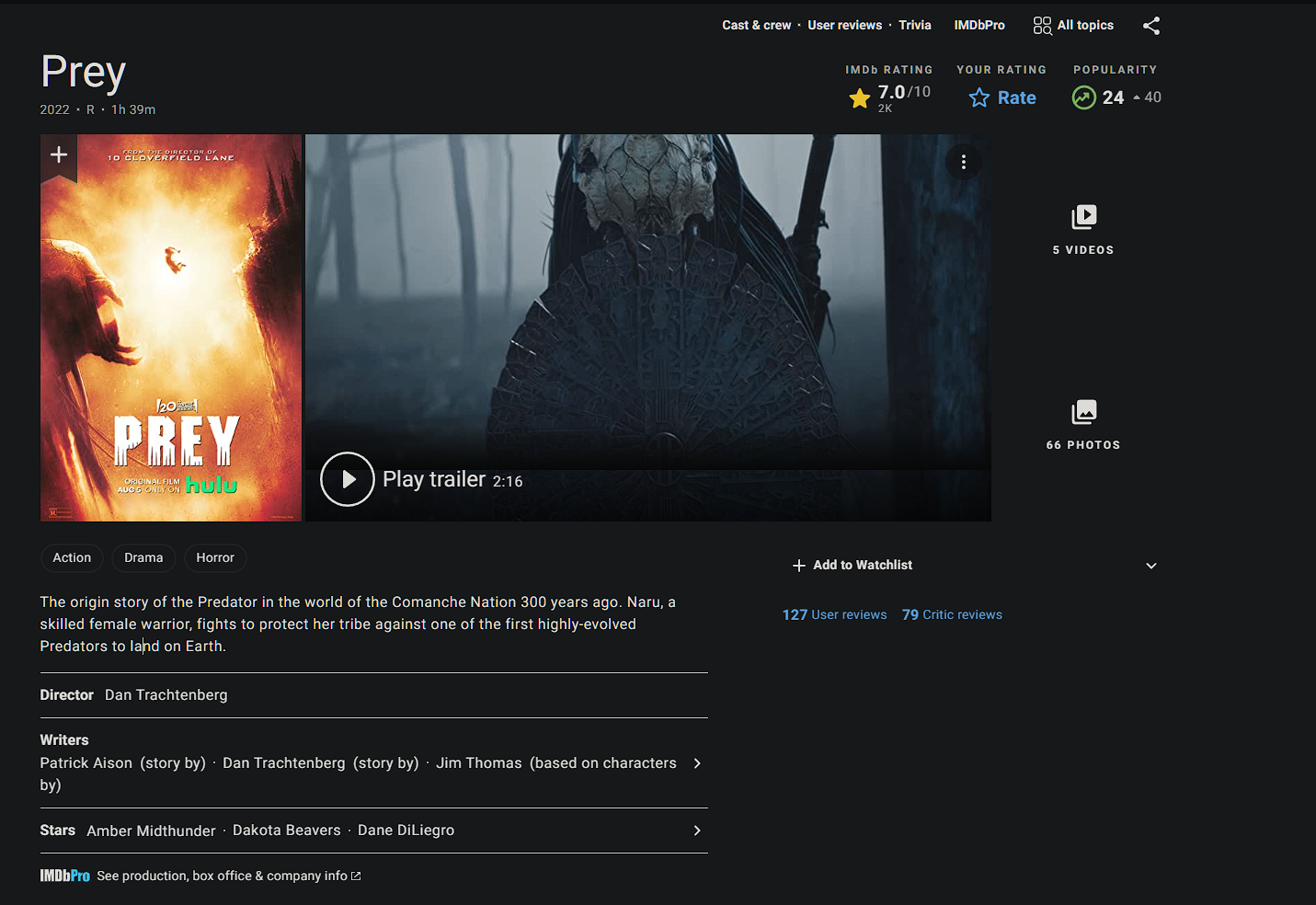Screen dimensions: 1316x905
Task: Open Cast & crew link
Action: tap(757, 26)
